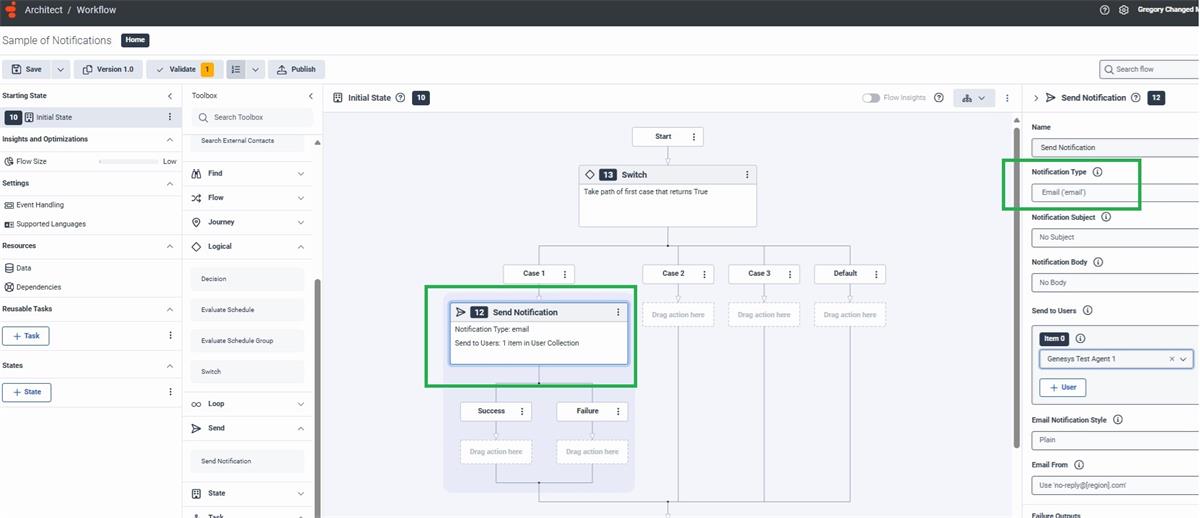Image resolution: width=1200 pixels, height=518 pixels.
Task: Click the Search Toolbox input field
Action: (x=258, y=118)
